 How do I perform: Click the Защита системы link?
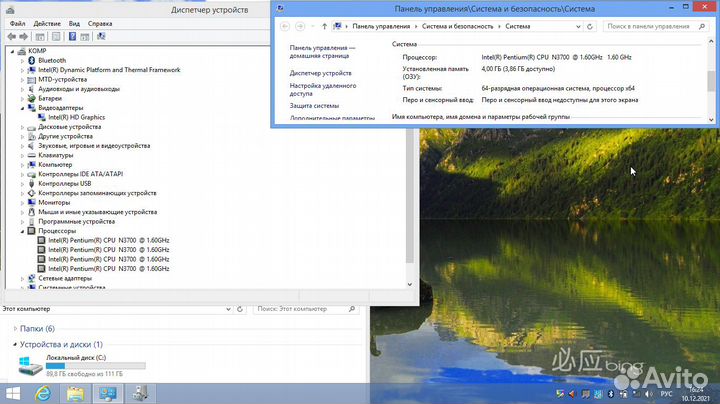314,105
